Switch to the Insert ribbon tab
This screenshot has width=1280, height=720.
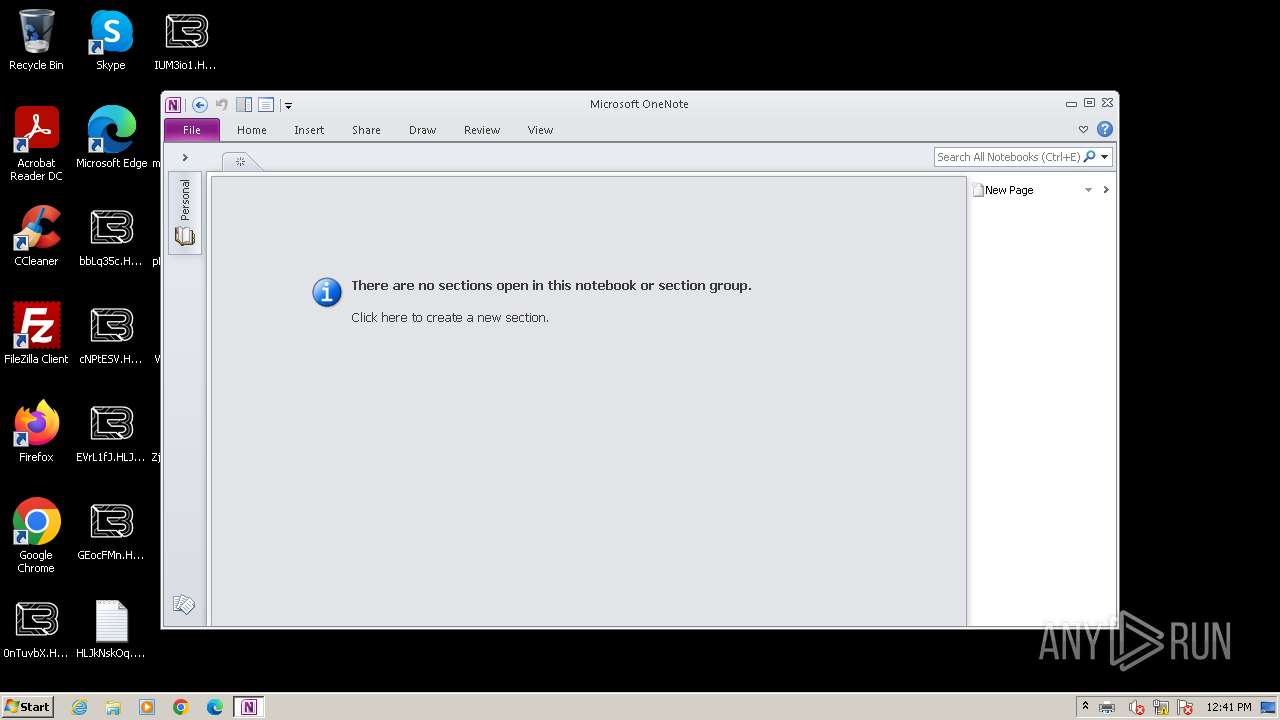point(309,130)
